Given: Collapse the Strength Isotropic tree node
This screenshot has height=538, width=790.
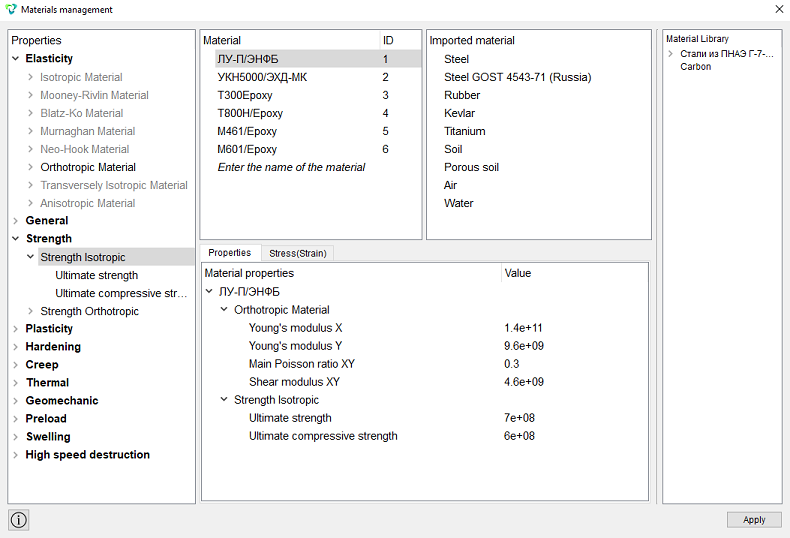Looking at the screenshot, I should click(30, 257).
